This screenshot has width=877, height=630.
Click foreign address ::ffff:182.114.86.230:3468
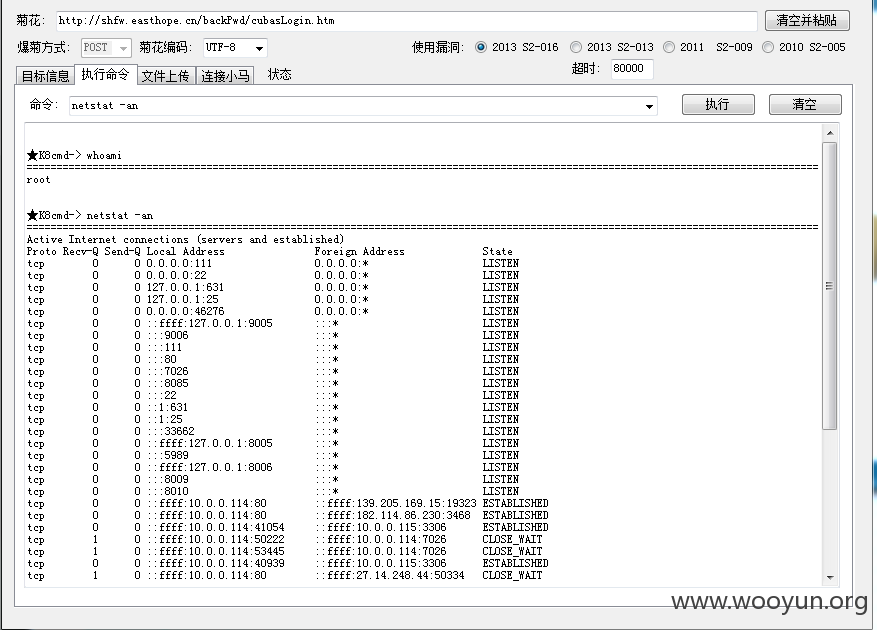[x=393, y=515]
